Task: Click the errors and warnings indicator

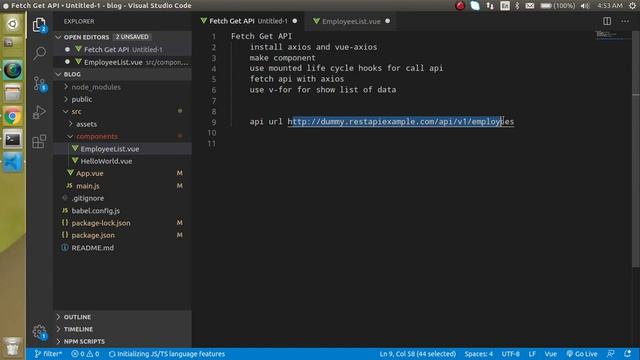Action: 85,354
